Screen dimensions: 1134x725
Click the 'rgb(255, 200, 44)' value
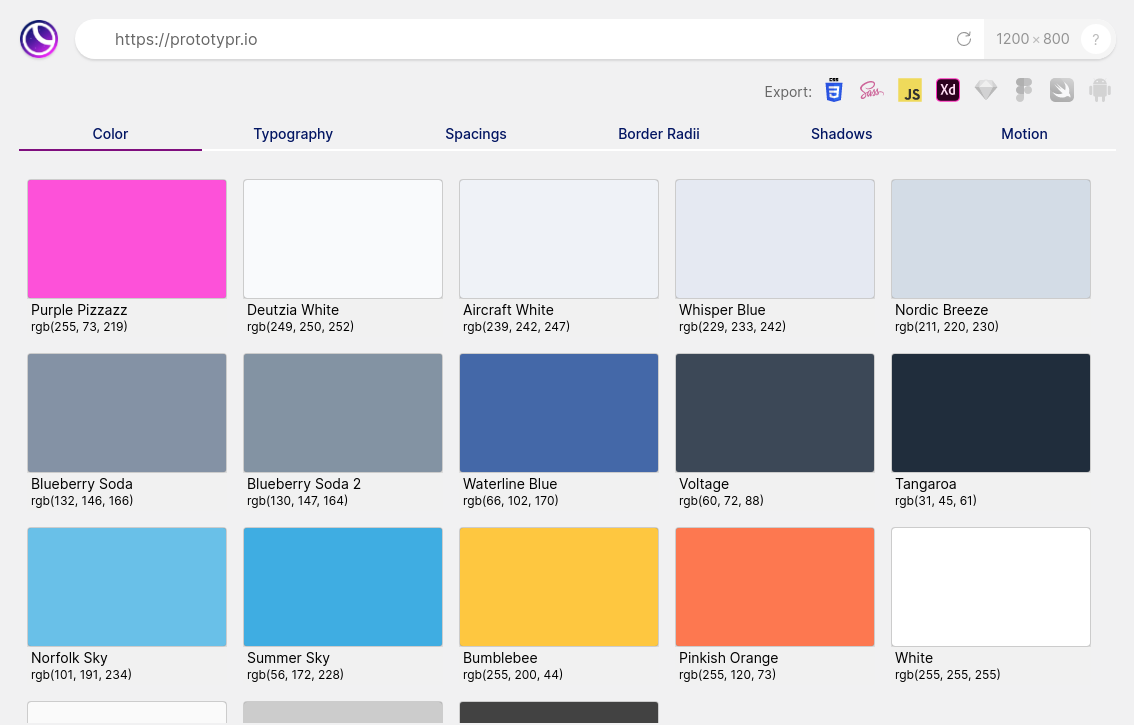[x=513, y=674]
